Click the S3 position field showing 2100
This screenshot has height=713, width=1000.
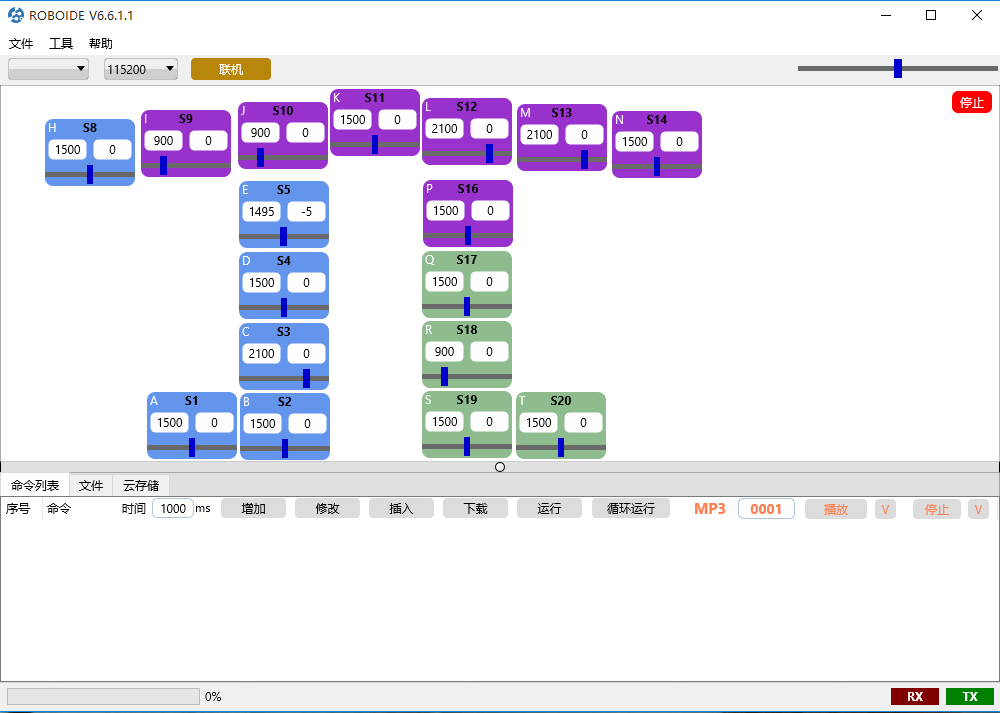261,353
